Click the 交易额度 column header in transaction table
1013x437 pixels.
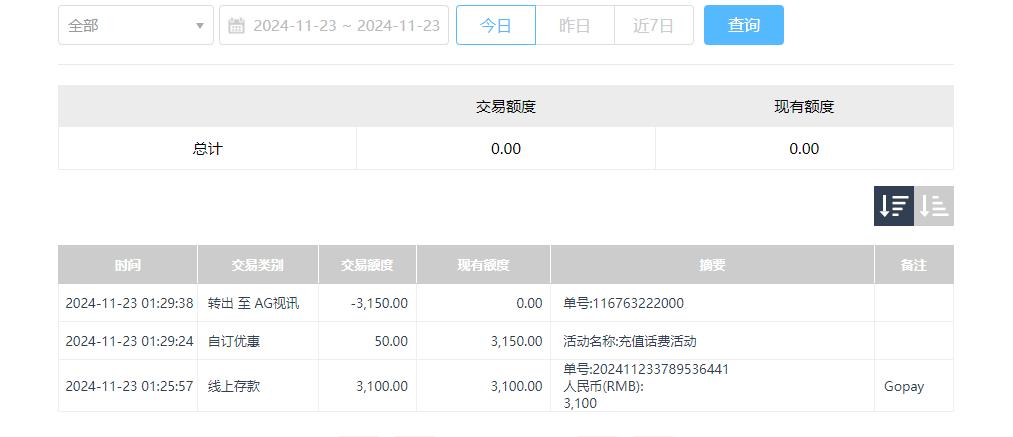click(x=367, y=265)
